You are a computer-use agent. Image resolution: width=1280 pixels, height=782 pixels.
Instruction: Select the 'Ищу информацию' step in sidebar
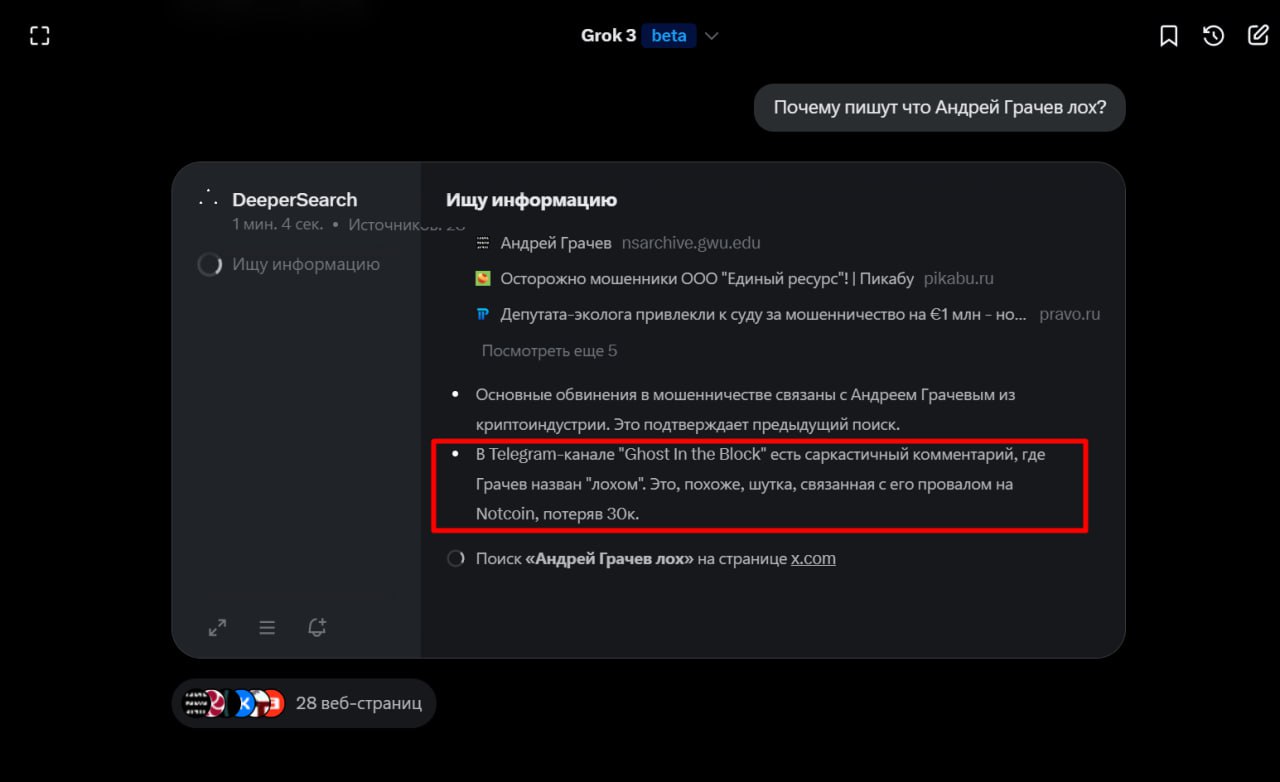(x=290, y=265)
